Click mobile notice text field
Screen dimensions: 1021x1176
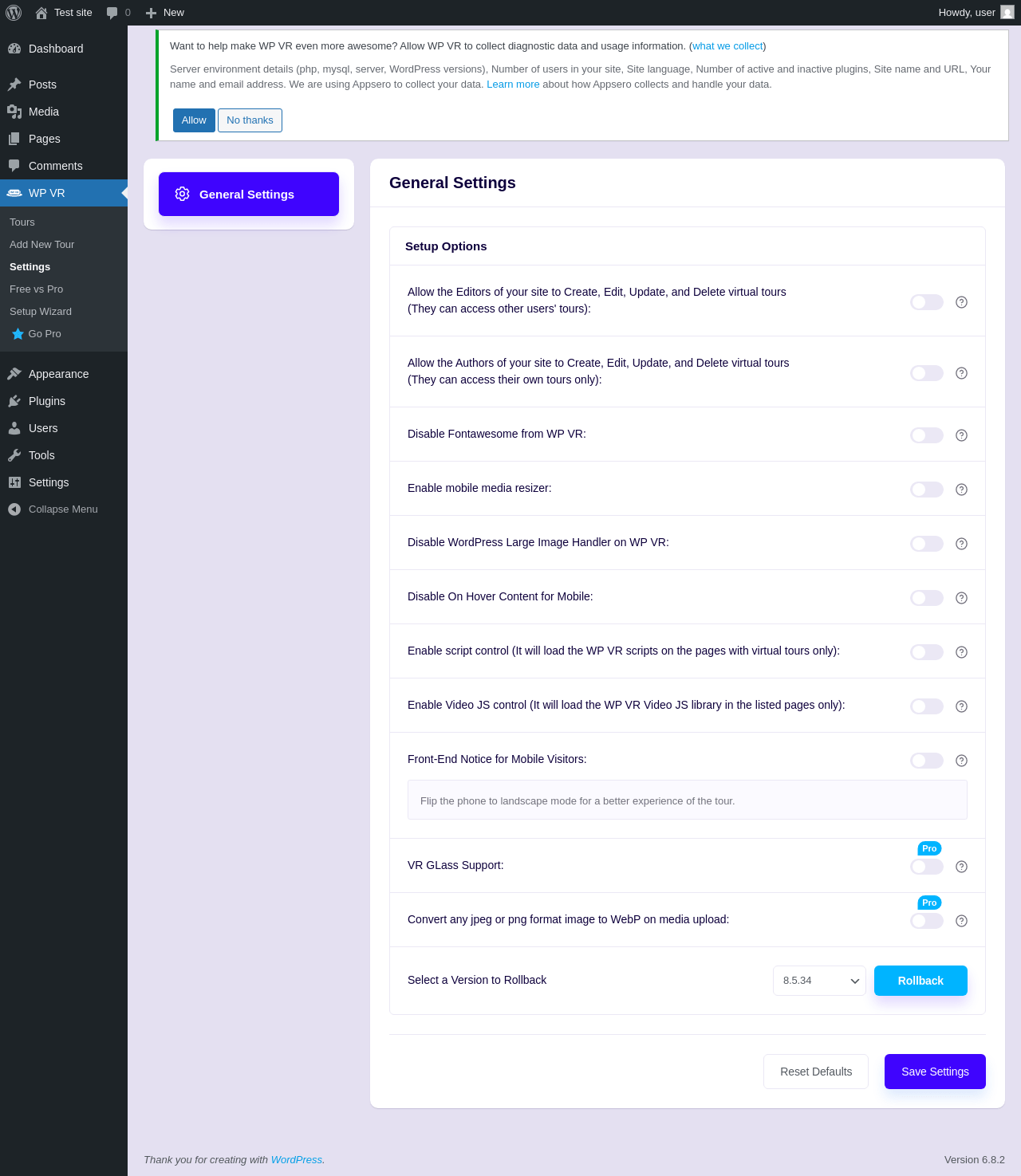[x=688, y=800]
